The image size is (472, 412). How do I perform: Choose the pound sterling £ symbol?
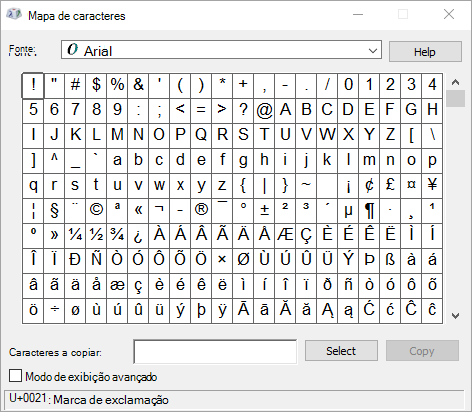point(390,186)
